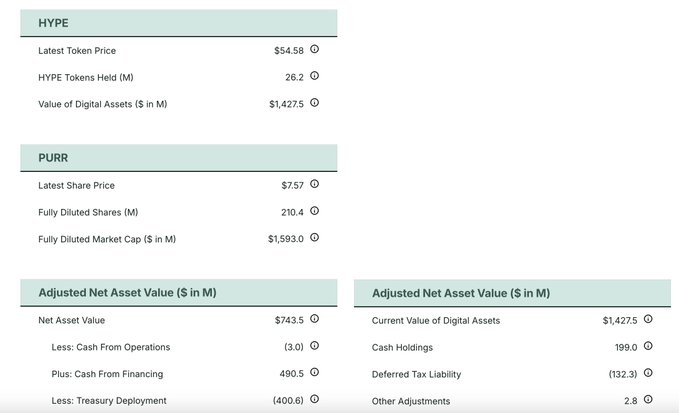
Task: Click the (132.3) deferred tax value
Action: coord(623,374)
